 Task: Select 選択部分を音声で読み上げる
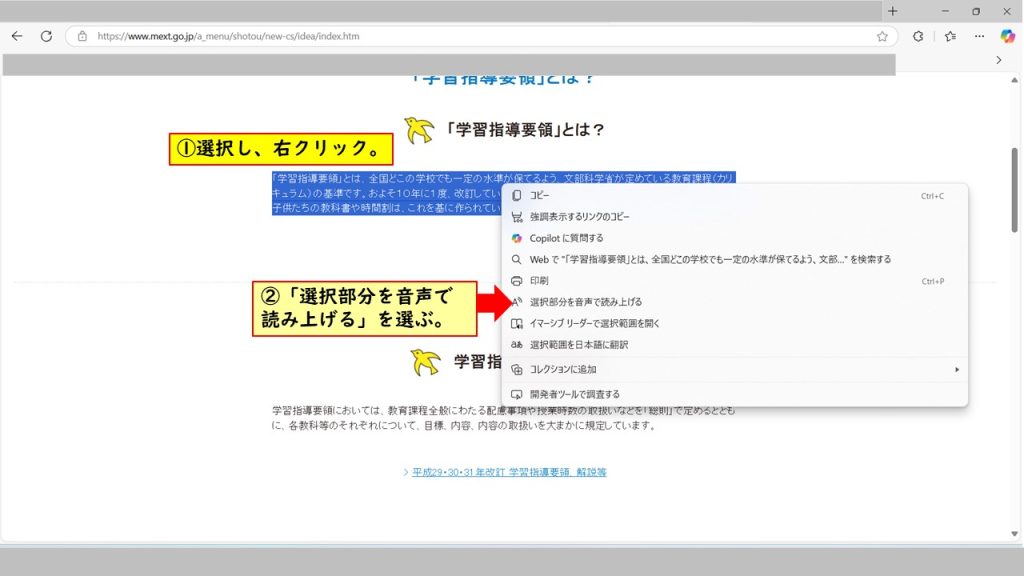coord(586,302)
